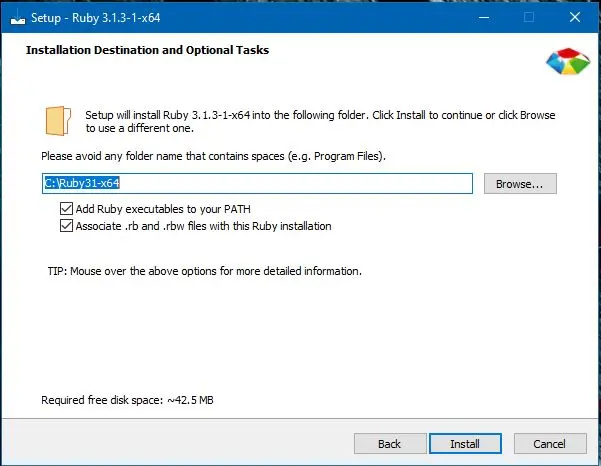The image size is (601, 466).
Task: Click the 'Required free disk space: ~42.5 MB' text
Action: 127,400
